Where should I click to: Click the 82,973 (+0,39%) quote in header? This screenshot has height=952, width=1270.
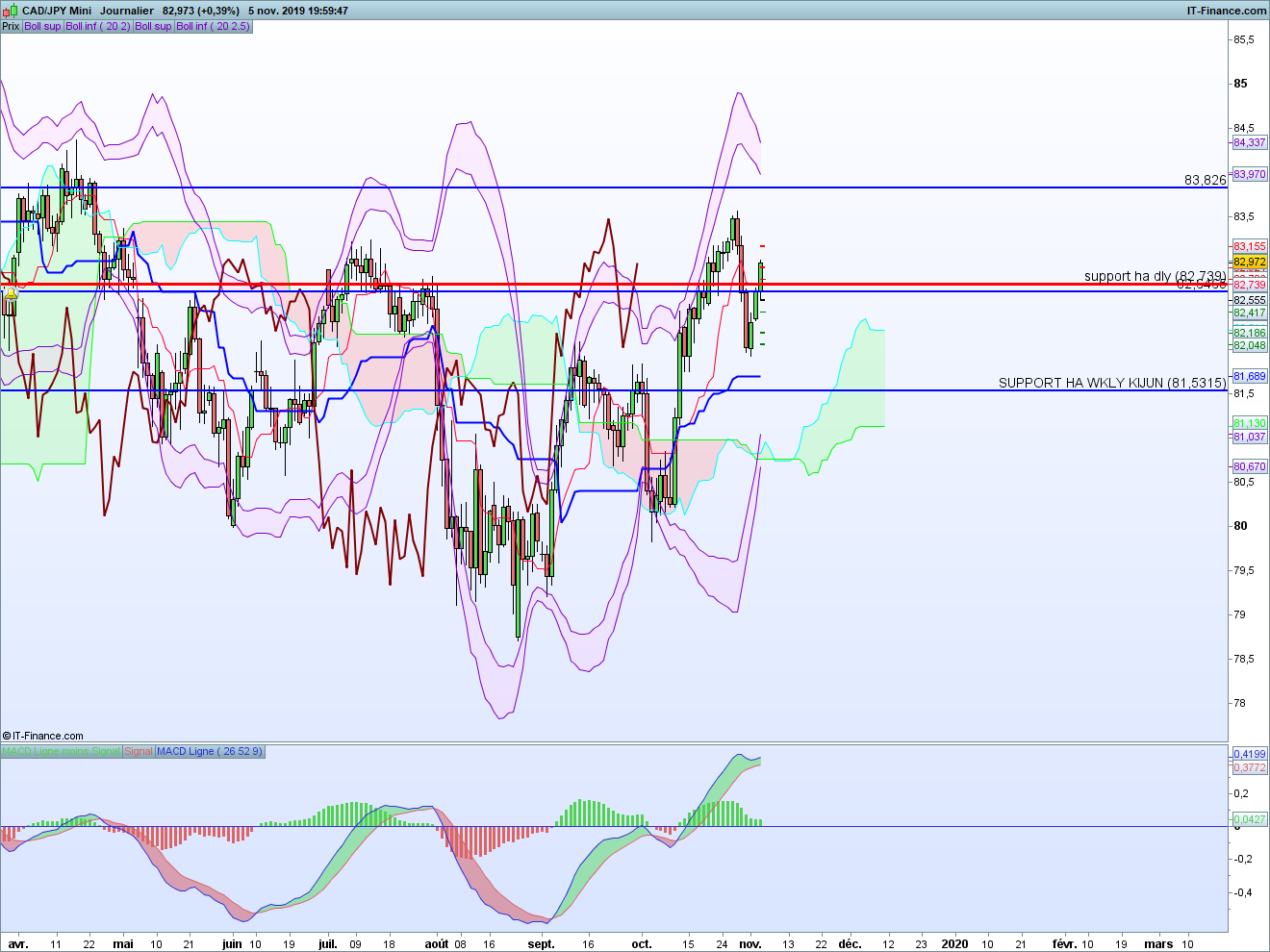[x=200, y=11]
